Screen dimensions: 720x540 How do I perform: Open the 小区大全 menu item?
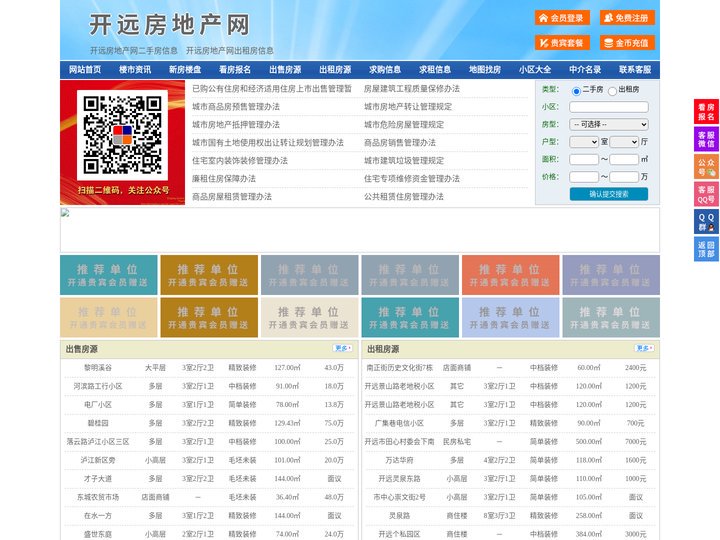(535, 70)
